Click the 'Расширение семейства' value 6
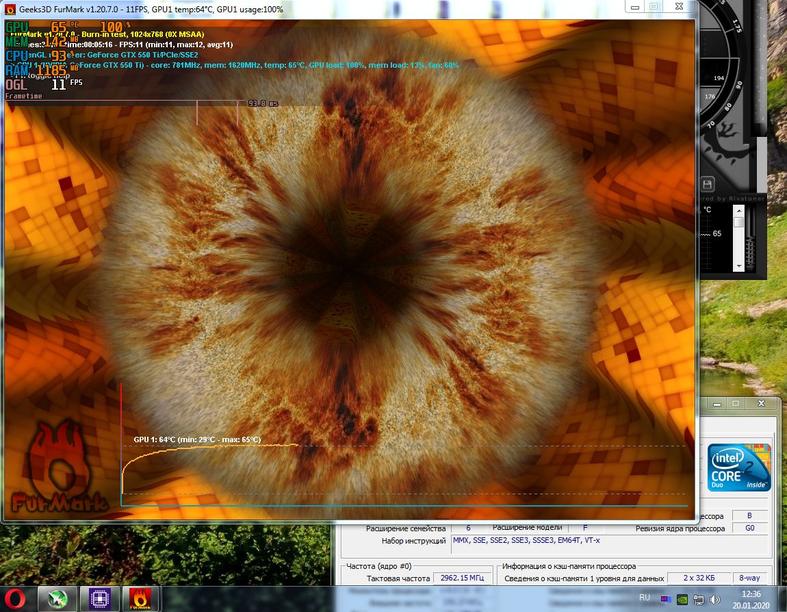The image size is (787, 612). [x=468, y=528]
